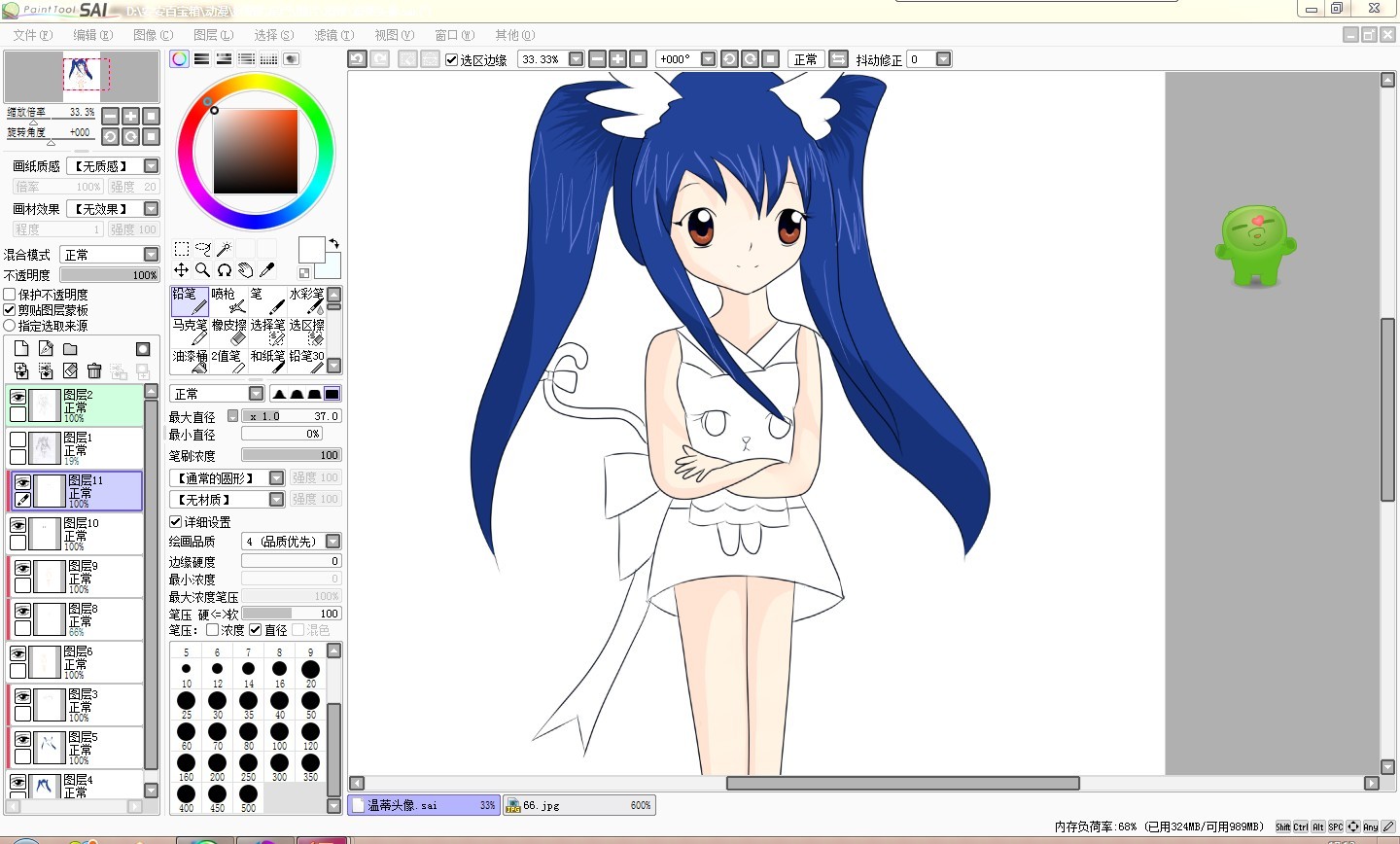Select the 油漆桶 paint bucket tool
The width and height of the screenshot is (1400, 844).
pyautogui.click(x=191, y=362)
